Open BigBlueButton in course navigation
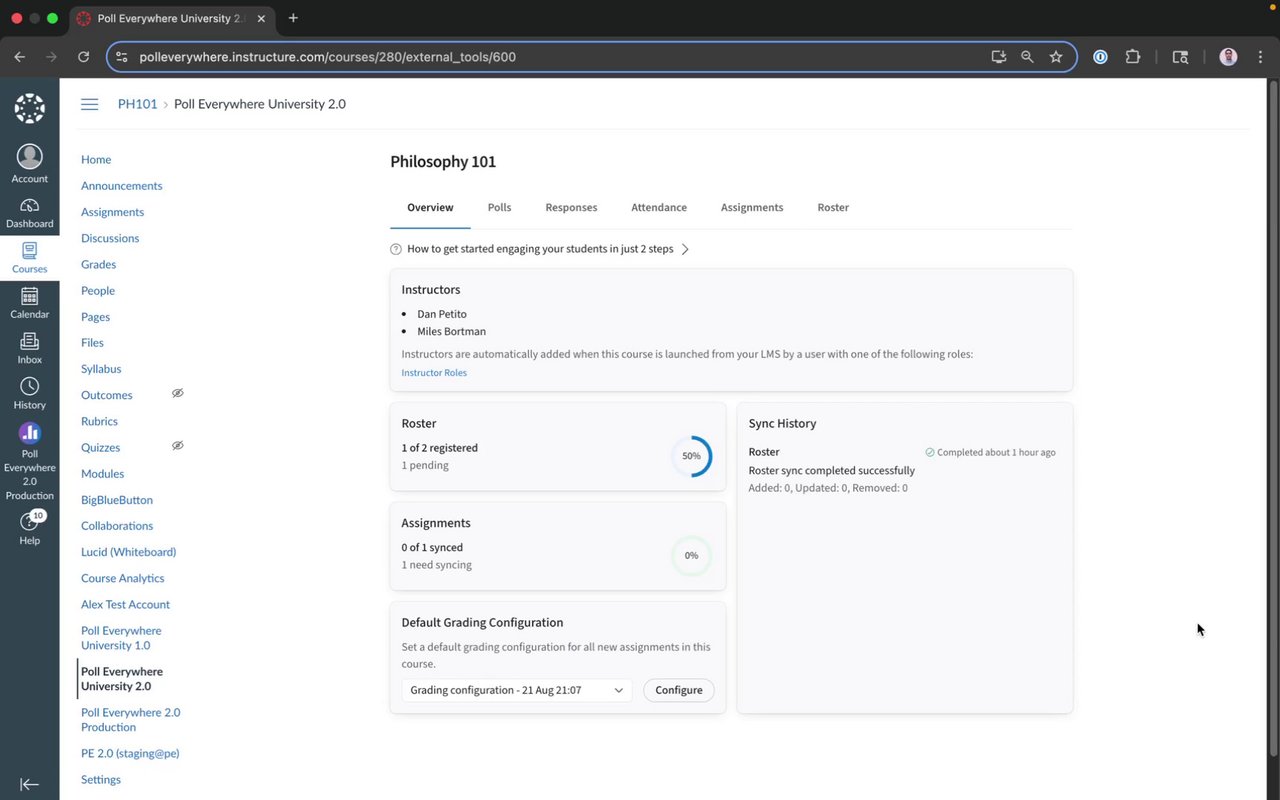The height and width of the screenshot is (800, 1280). tap(117, 500)
